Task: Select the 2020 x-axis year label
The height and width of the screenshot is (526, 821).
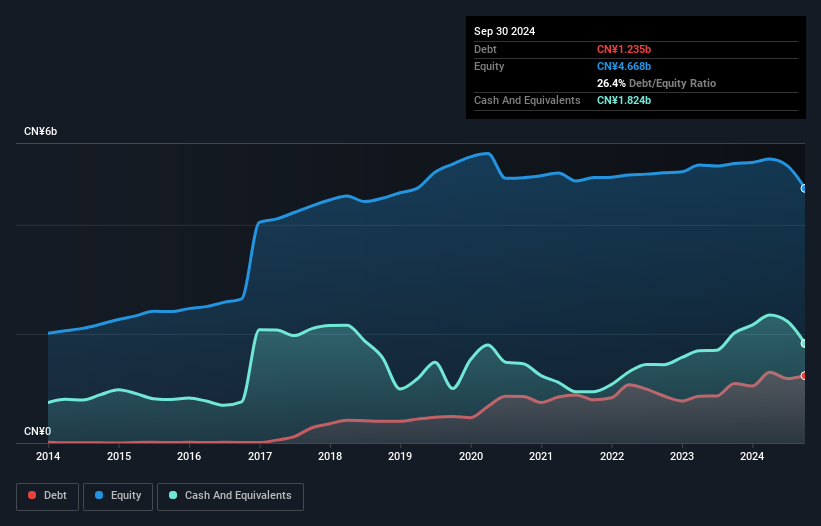Action: coord(471,458)
